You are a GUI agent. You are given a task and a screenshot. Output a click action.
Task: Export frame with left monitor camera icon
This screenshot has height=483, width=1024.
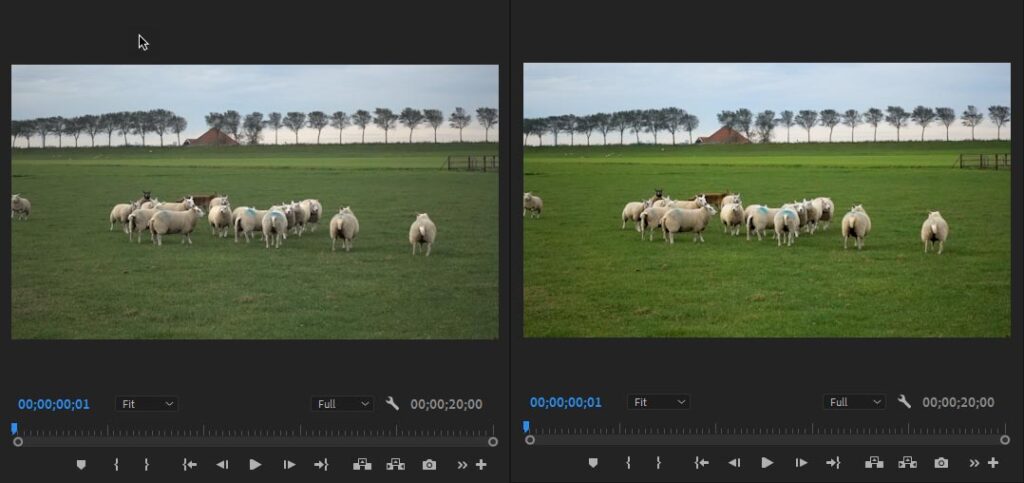(429, 464)
